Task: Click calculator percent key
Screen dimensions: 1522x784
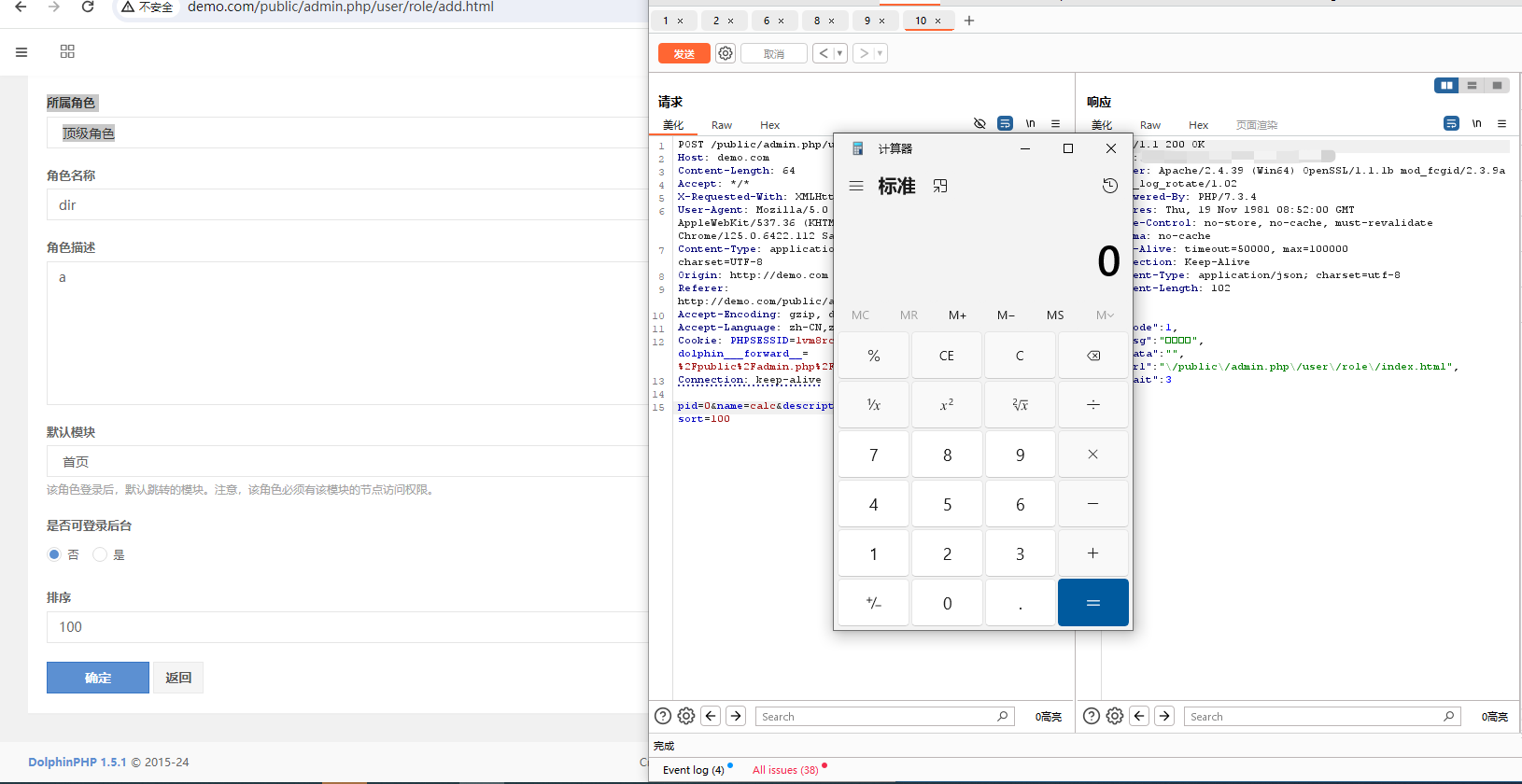Action: point(874,356)
